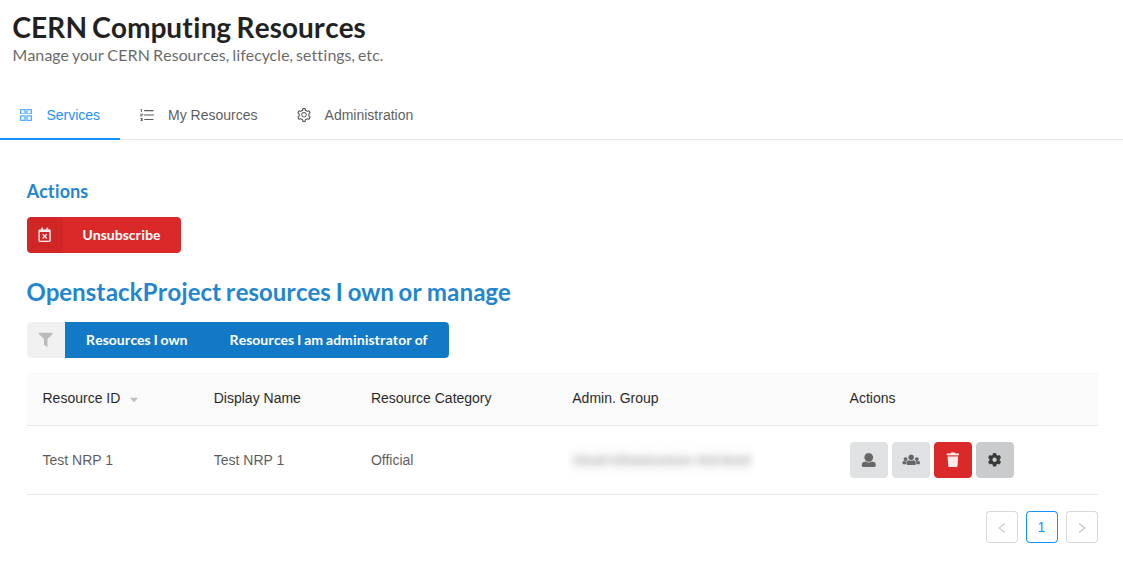Click the blurred Admin. Group cell
Viewport: 1123px width, 575px height.
tap(661, 460)
